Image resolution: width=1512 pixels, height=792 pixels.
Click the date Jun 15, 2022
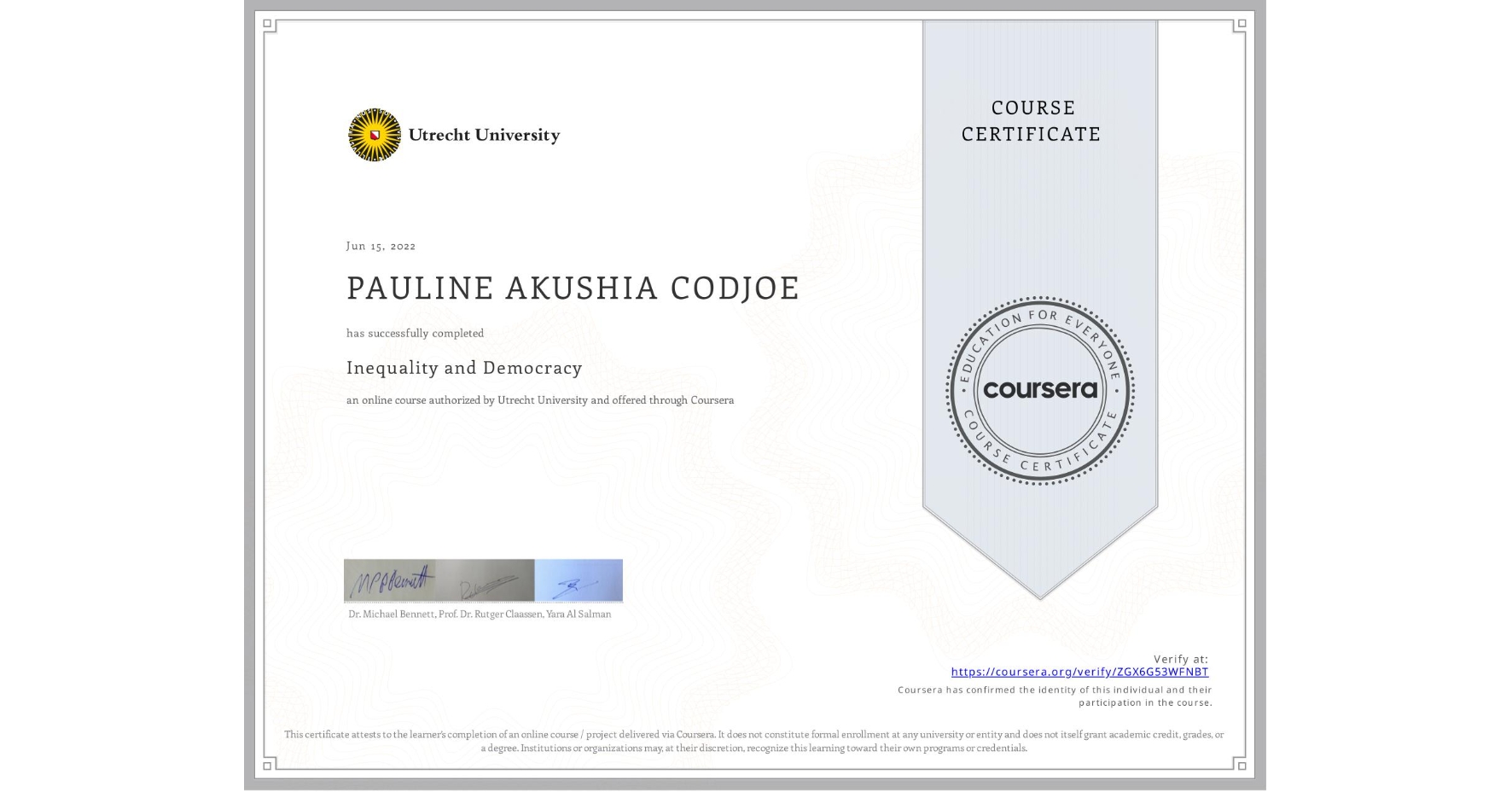pos(381,246)
